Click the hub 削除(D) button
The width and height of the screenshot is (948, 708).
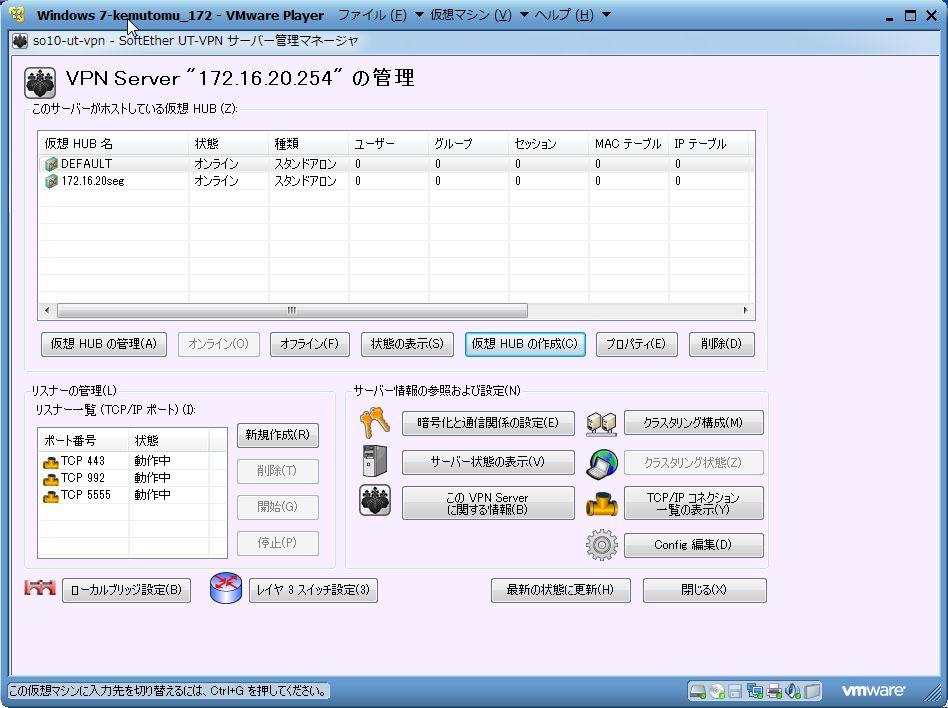tap(721, 344)
